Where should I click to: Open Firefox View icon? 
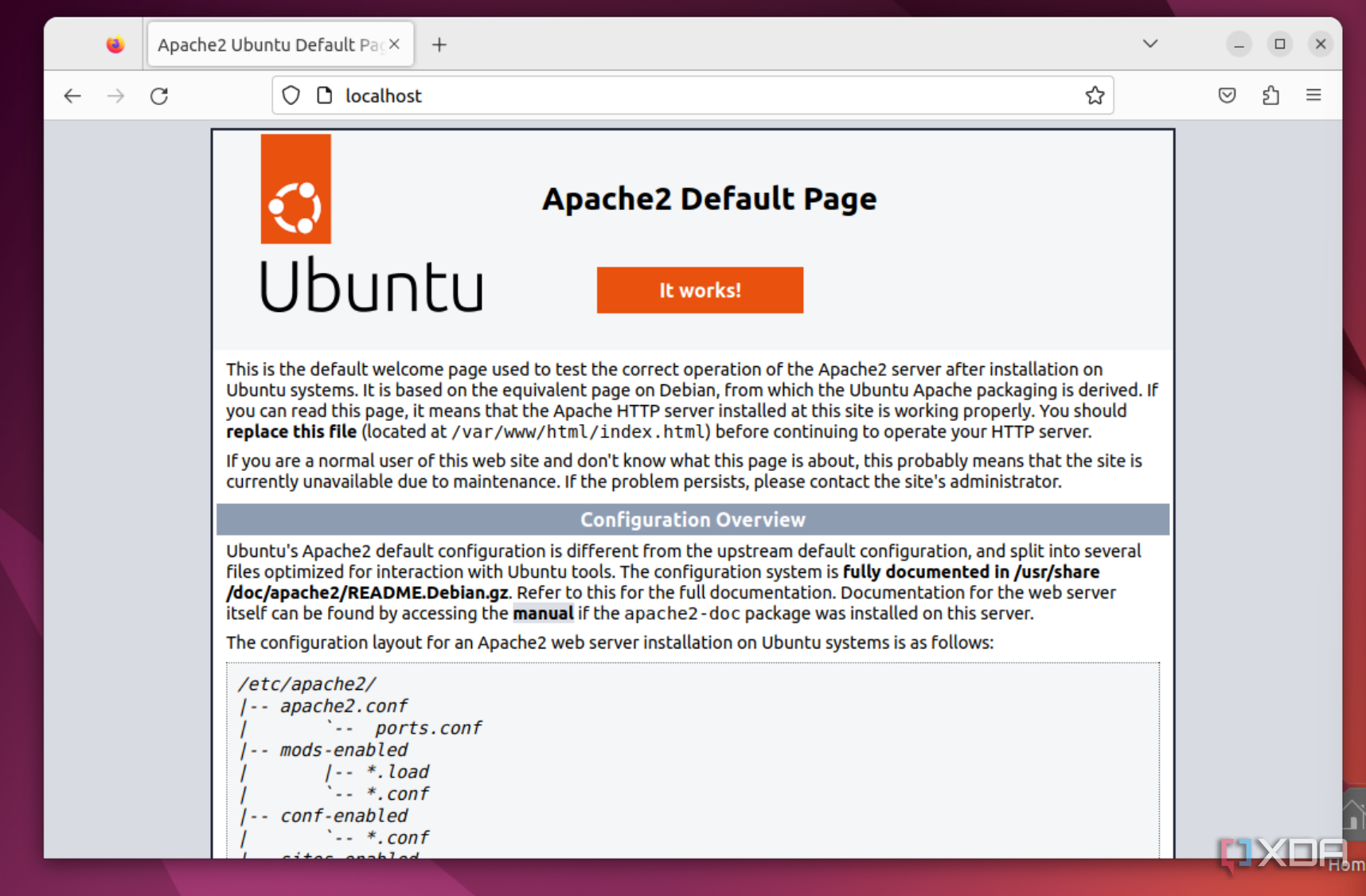[x=115, y=45]
